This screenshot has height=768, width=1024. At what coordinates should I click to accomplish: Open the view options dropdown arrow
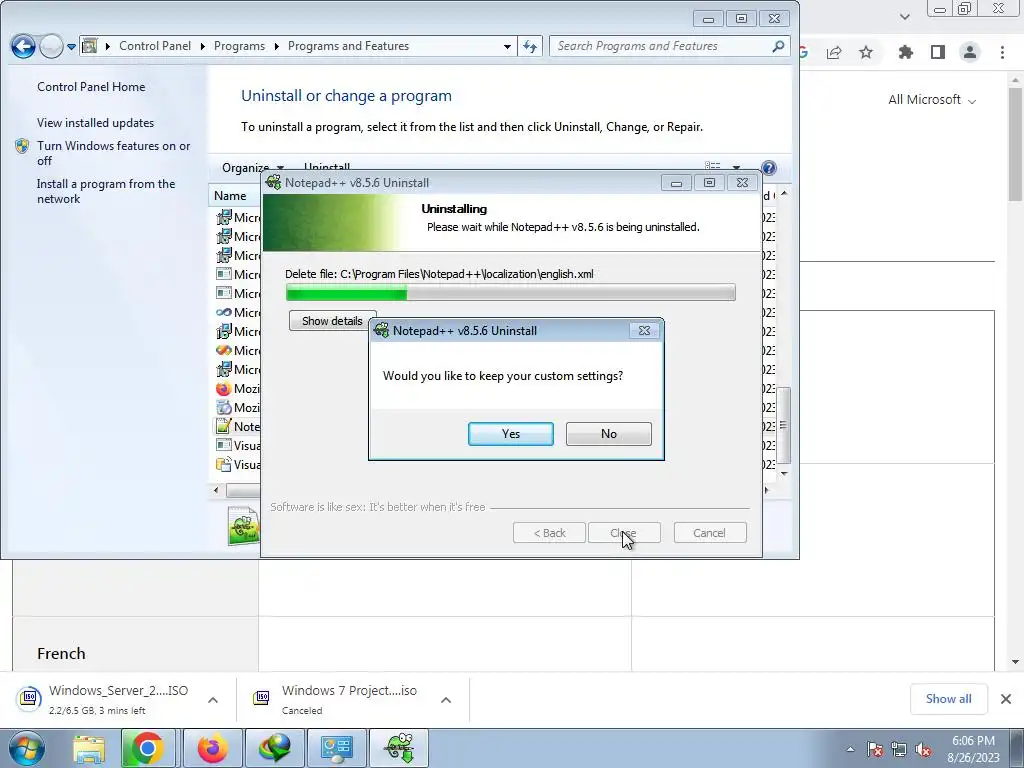[736, 167]
